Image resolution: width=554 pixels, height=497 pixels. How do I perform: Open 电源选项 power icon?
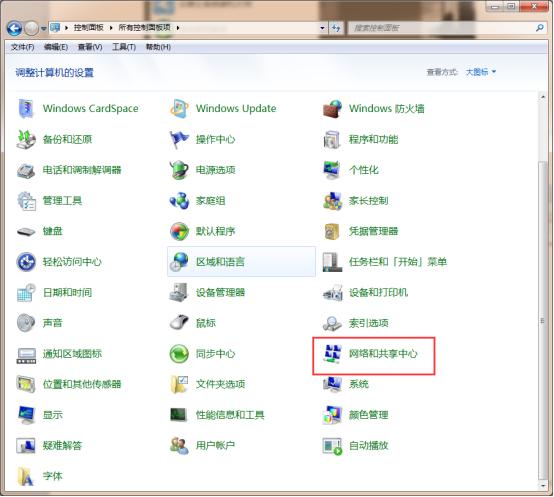(x=179, y=170)
